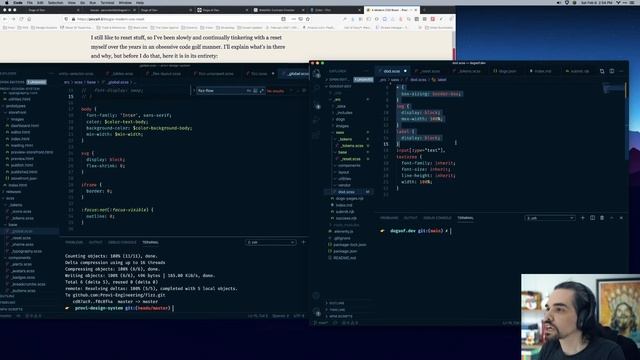Maximize right VS Code panel with chevron icon
Image resolution: width=640 pixels, height=360 pixels.
pyautogui.click(x=611, y=218)
